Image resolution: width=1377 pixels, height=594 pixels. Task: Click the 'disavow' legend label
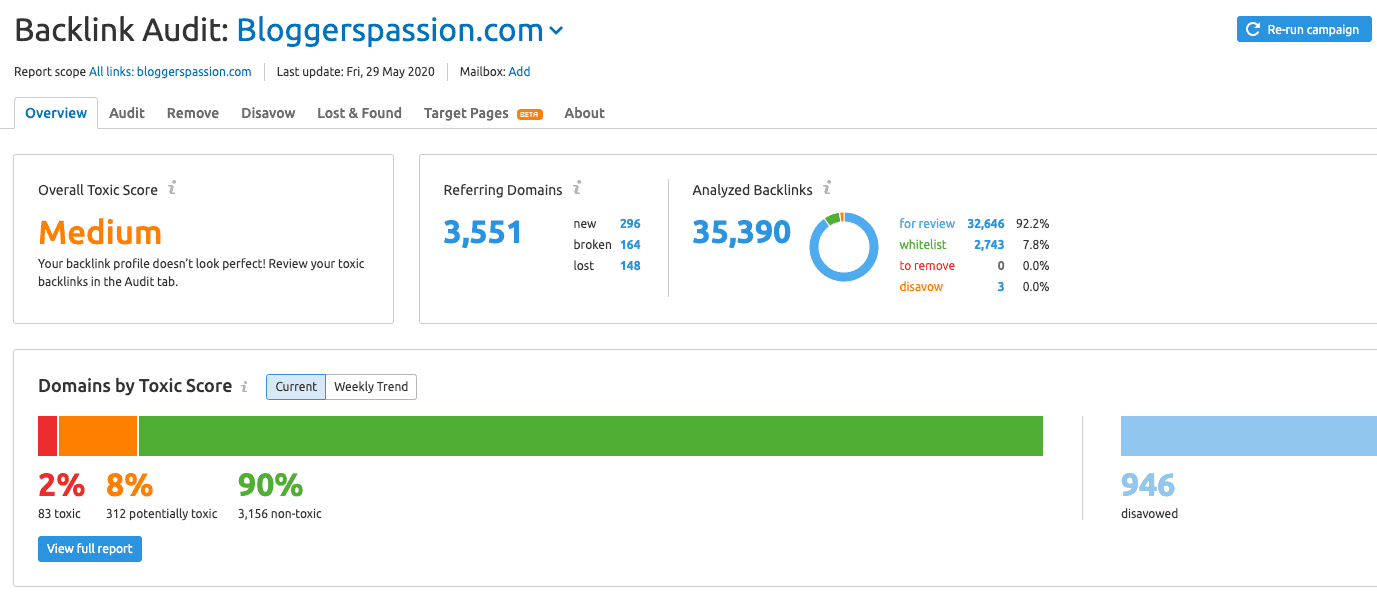pyautogui.click(x=921, y=287)
